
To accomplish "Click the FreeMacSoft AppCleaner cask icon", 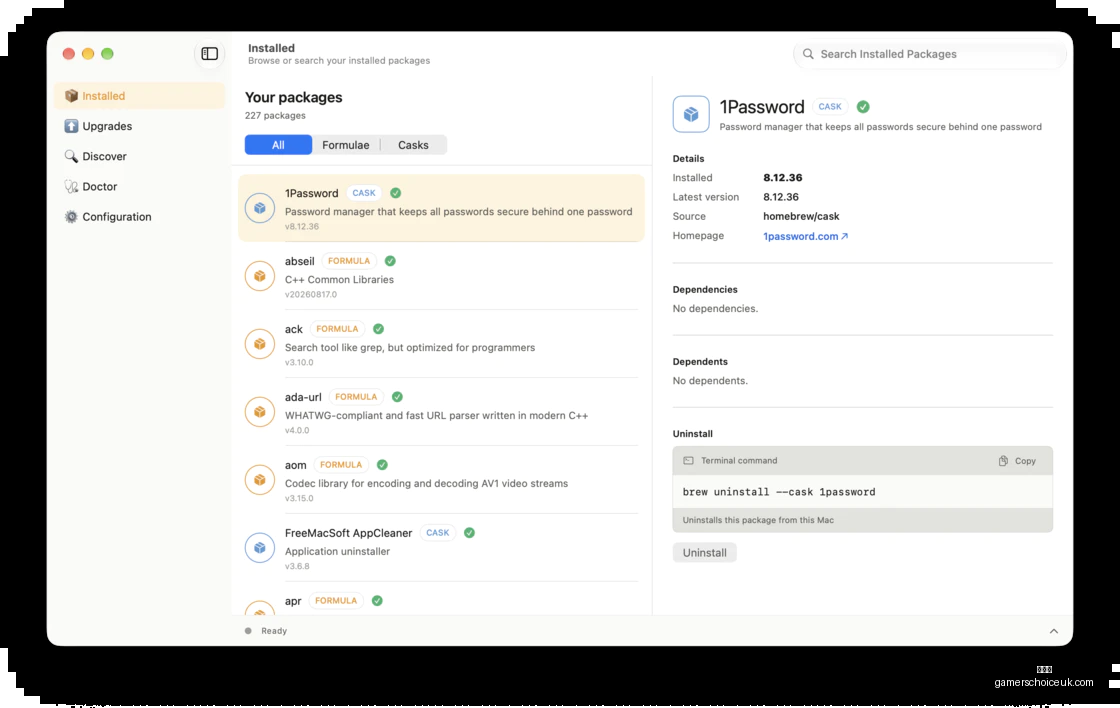I will (260, 547).
